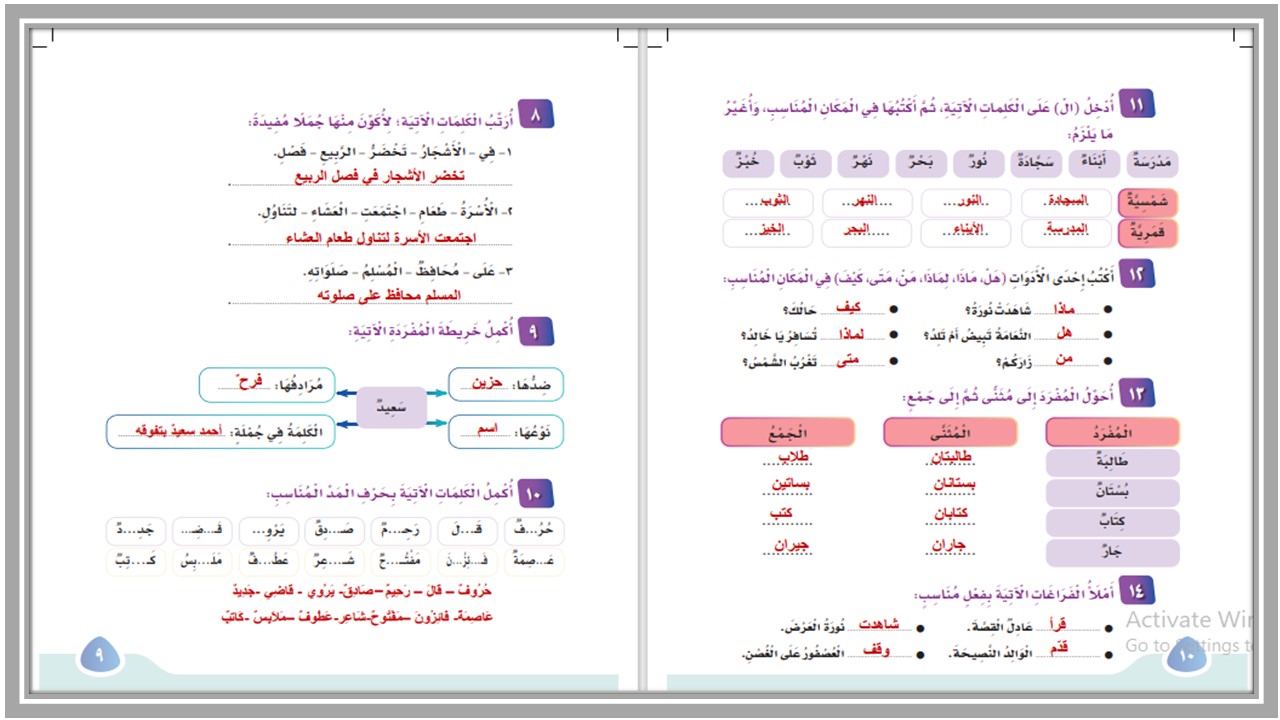The width and height of the screenshot is (1280, 720).
Task: Click the word box 'سجادة' in exercise 11
Action: [1035, 162]
